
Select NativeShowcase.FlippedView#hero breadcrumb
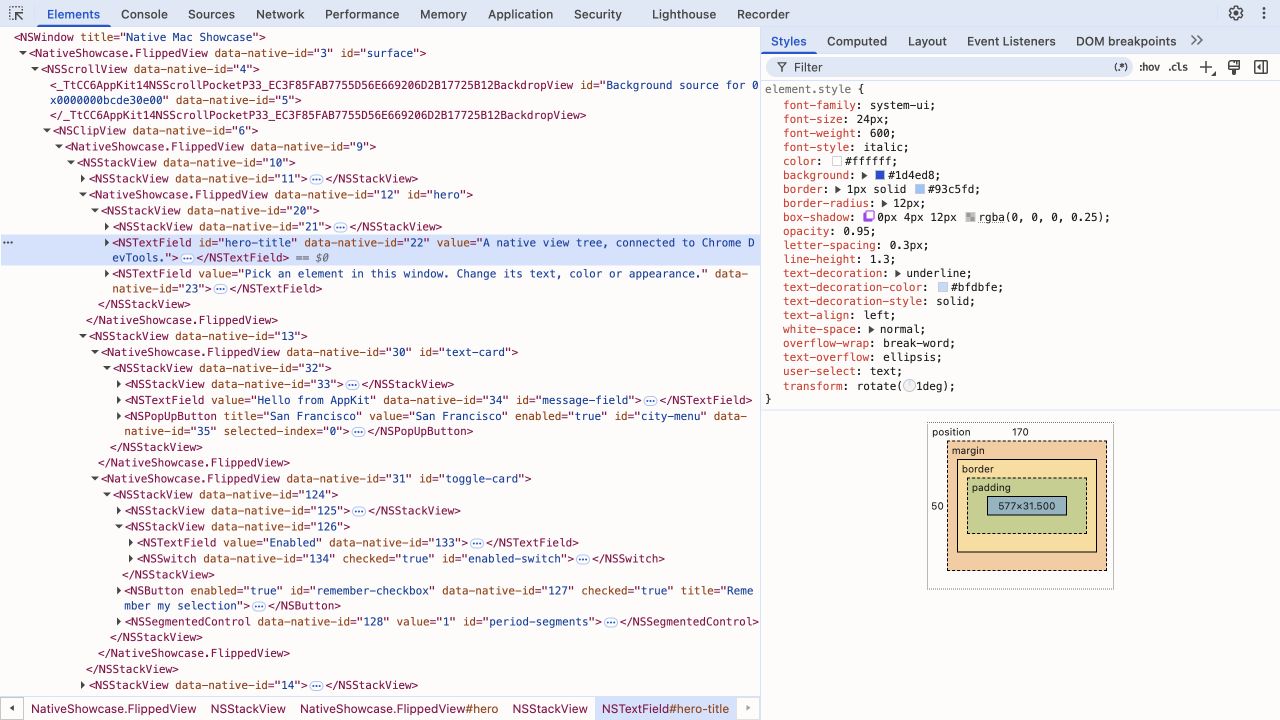click(399, 709)
